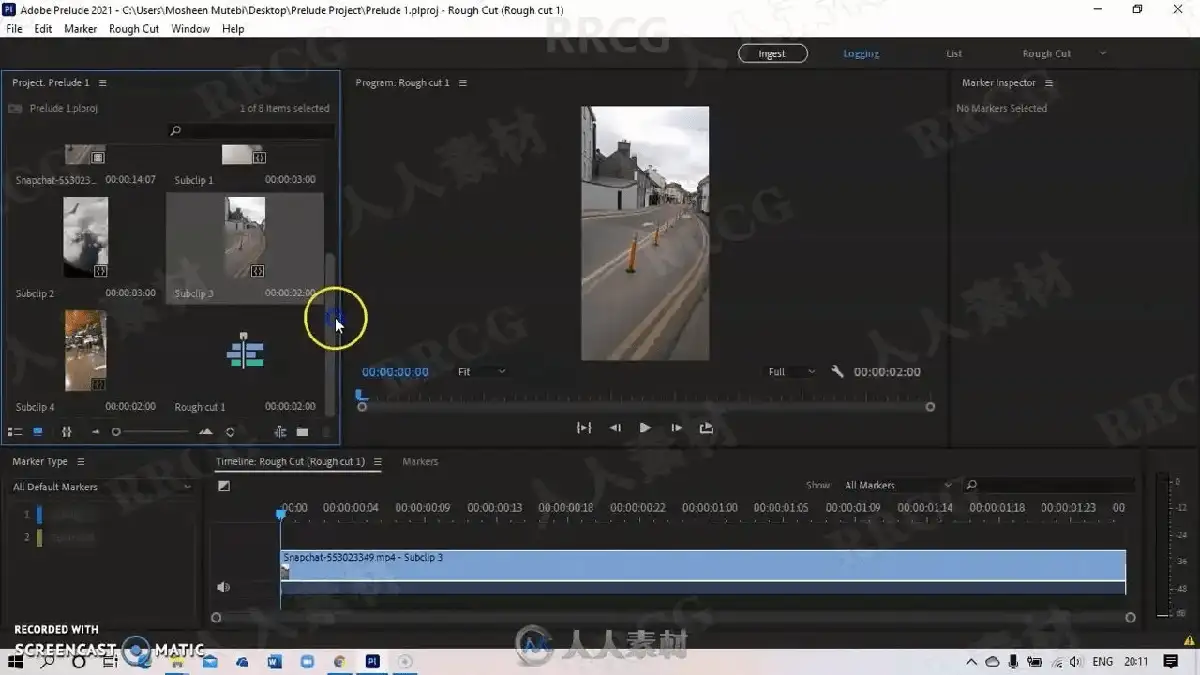Click the Snapchat-553023 clip label

pyautogui.click(x=56, y=180)
